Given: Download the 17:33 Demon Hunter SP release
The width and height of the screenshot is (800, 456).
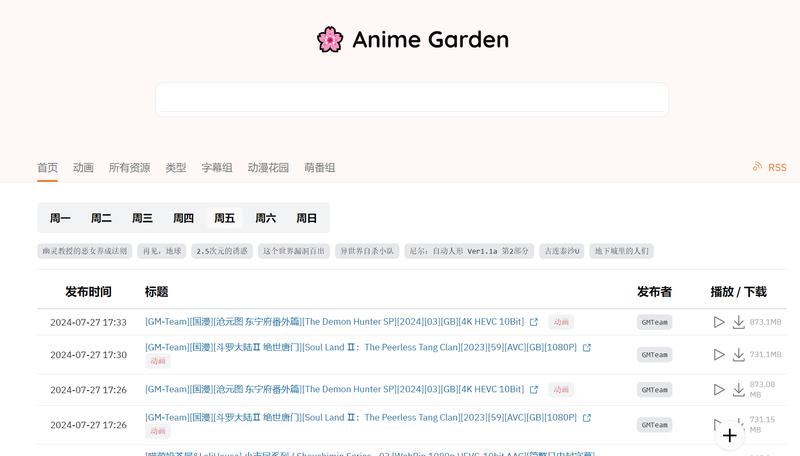Looking at the screenshot, I should coord(738,322).
